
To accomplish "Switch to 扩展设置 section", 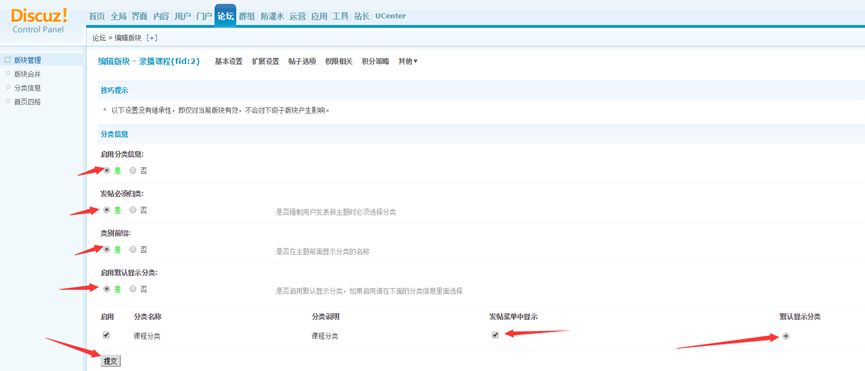I will [x=265, y=61].
